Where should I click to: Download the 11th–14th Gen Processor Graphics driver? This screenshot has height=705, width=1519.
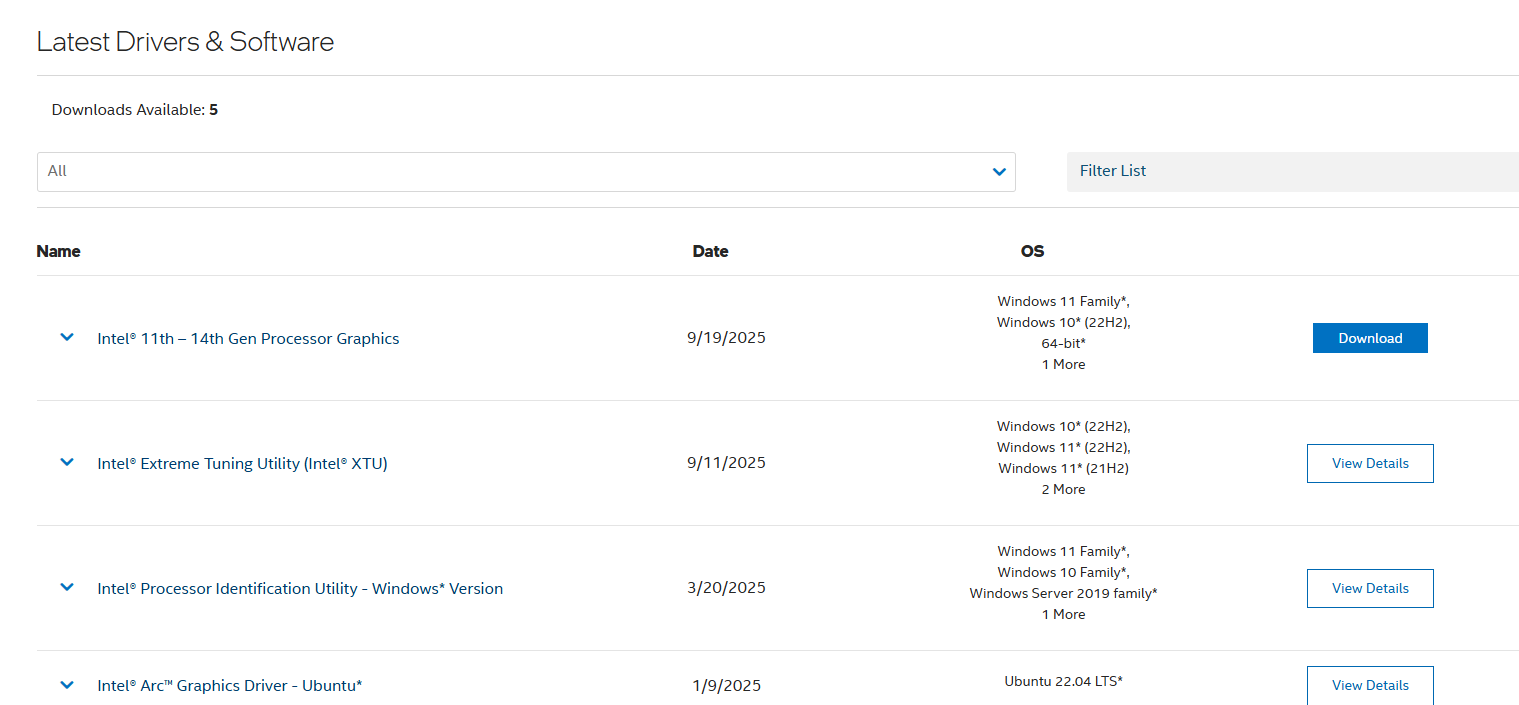click(1370, 338)
